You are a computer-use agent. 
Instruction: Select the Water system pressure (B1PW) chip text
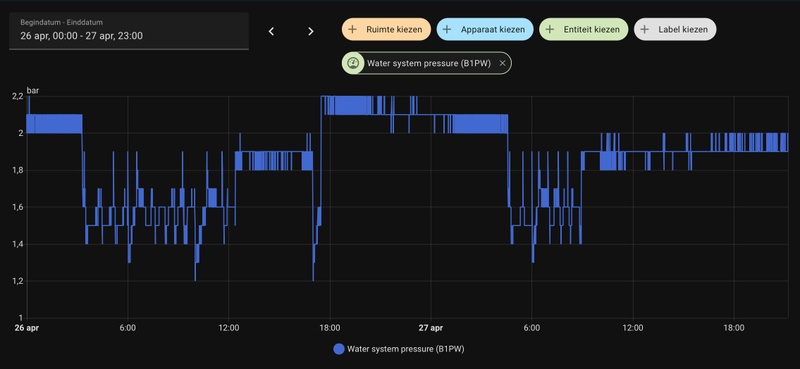point(429,63)
